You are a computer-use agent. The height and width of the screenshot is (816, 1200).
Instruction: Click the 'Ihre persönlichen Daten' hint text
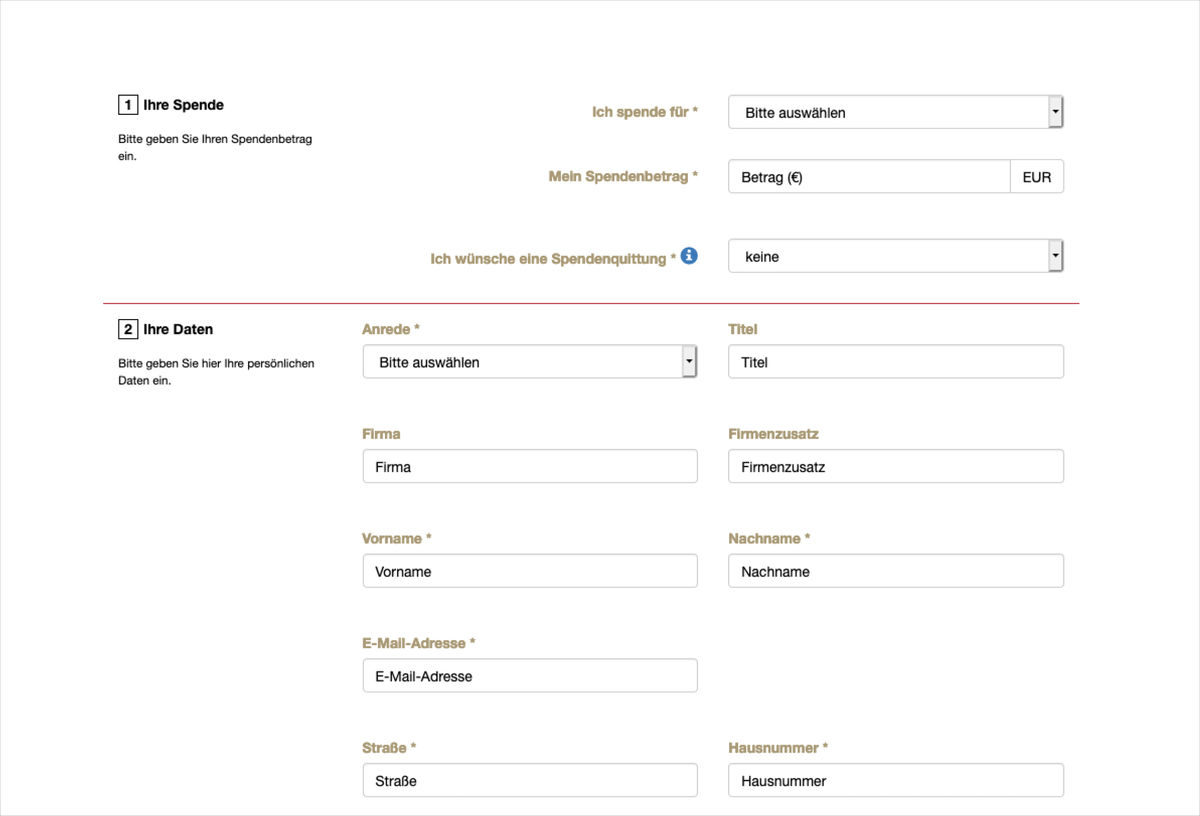[x=216, y=372]
